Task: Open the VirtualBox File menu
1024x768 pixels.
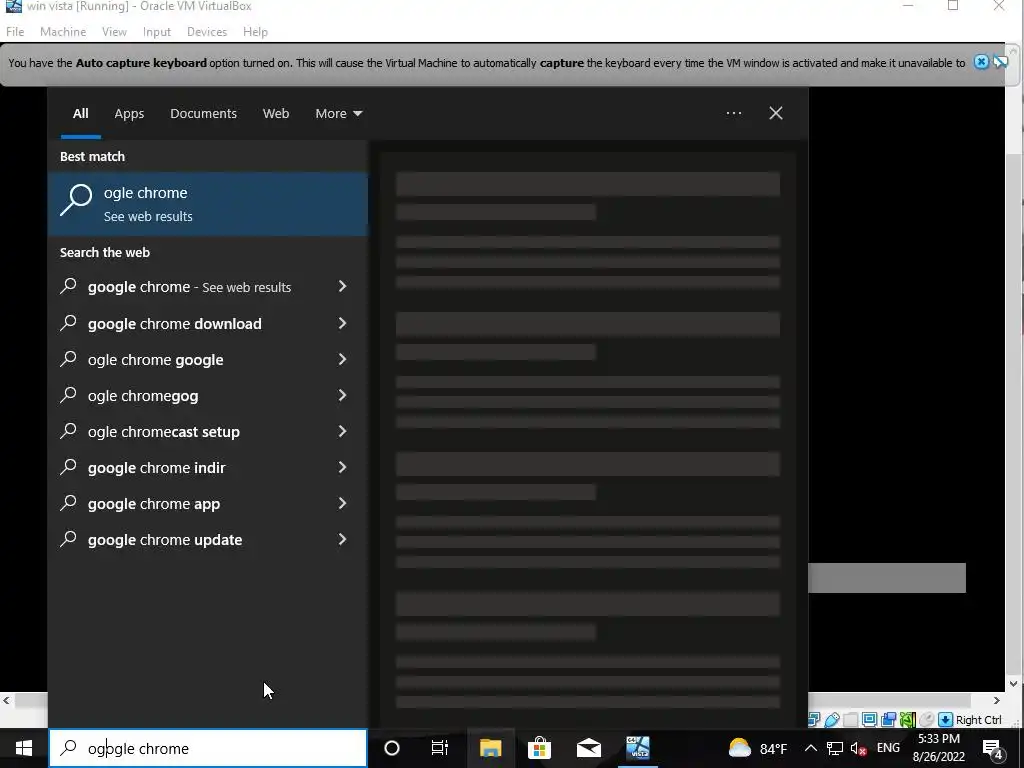Action: pos(15,31)
